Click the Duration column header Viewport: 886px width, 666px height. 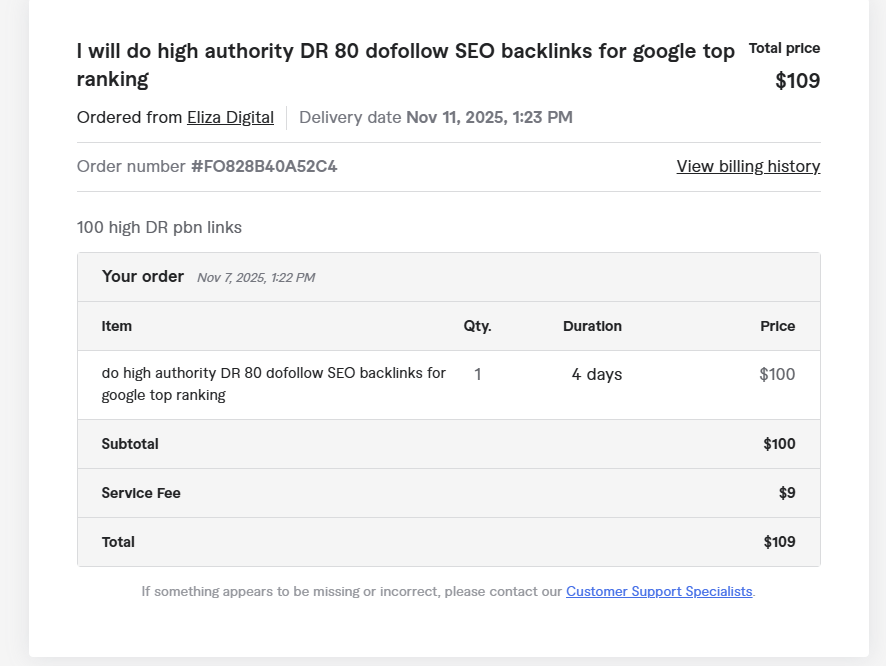tap(592, 326)
